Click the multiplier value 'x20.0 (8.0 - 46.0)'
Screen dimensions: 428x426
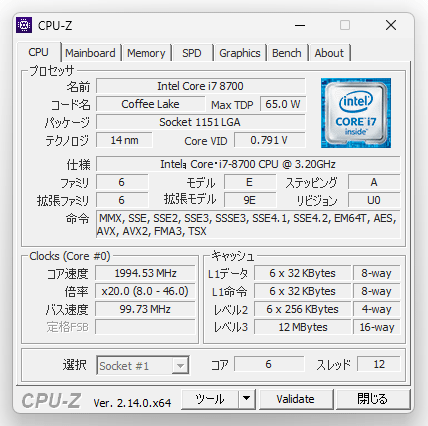pos(145,291)
